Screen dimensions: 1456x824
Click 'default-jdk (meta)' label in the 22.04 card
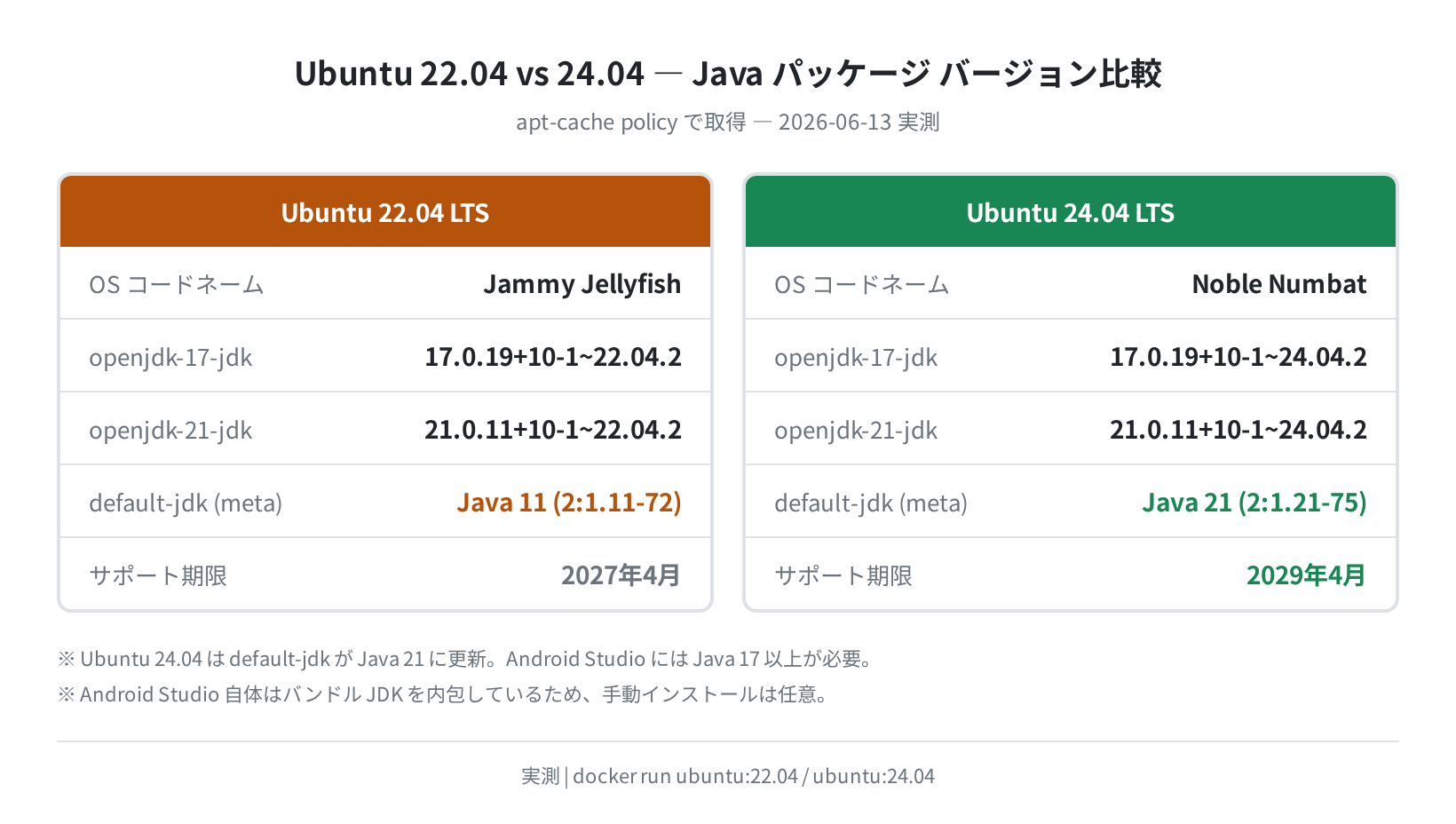coord(186,503)
